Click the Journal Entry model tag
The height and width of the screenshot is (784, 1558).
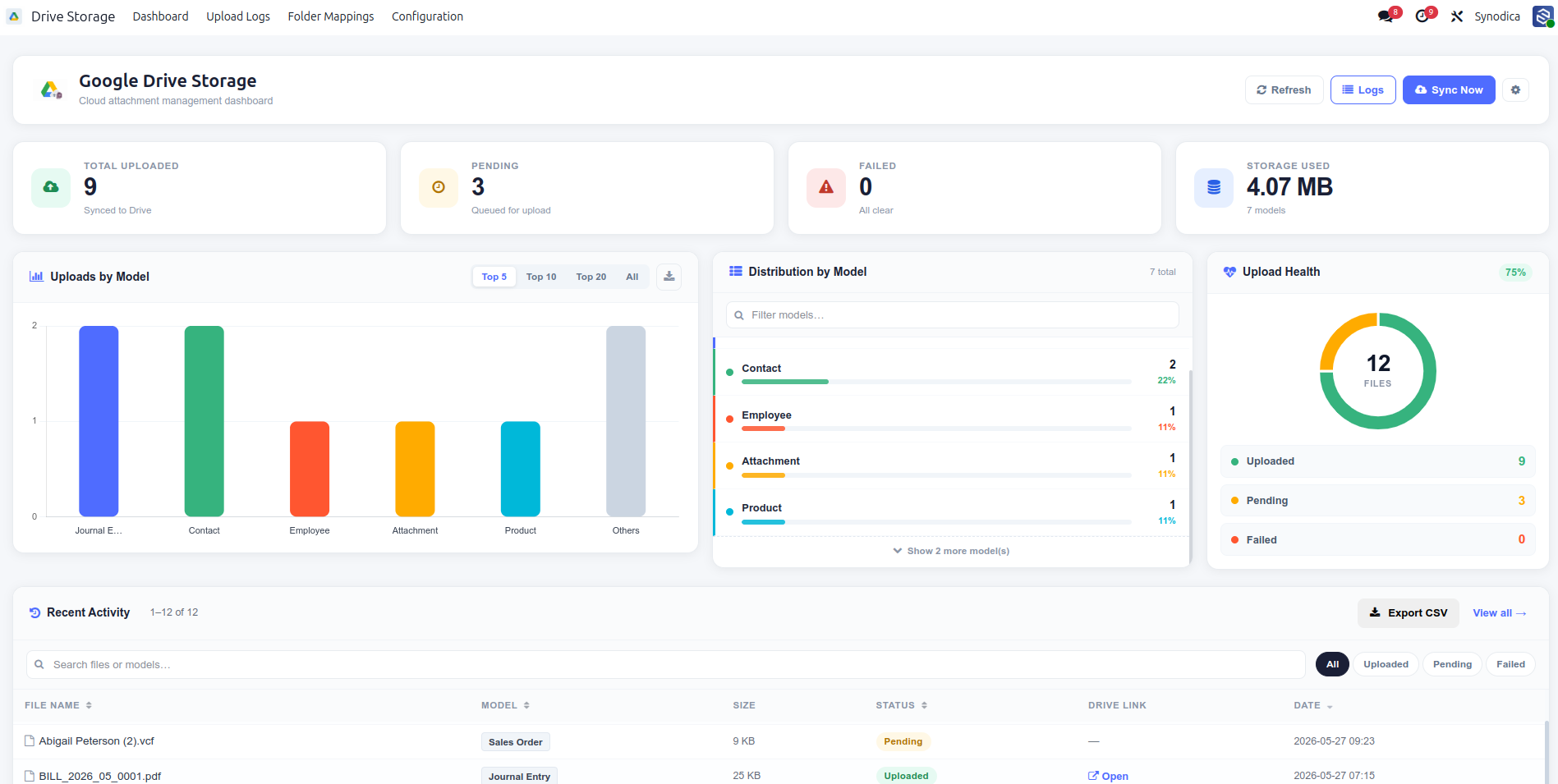(x=519, y=777)
